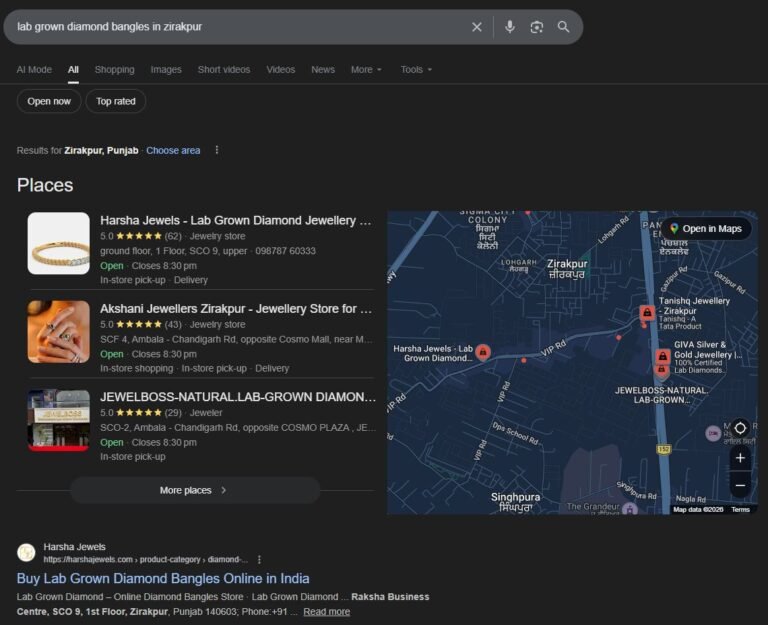This screenshot has width=768, height=625.
Task: Open the Images tab
Action: point(166,70)
